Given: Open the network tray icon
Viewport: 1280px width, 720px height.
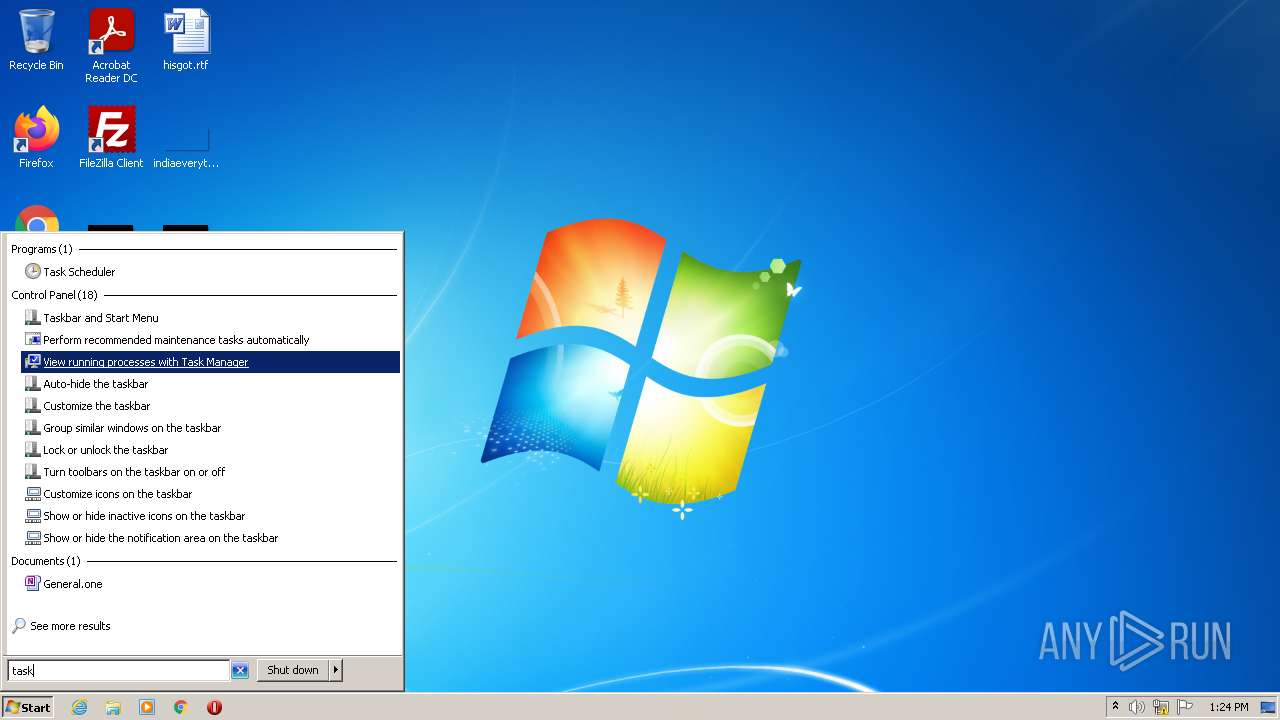Looking at the screenshot, I should (1161, 707).
